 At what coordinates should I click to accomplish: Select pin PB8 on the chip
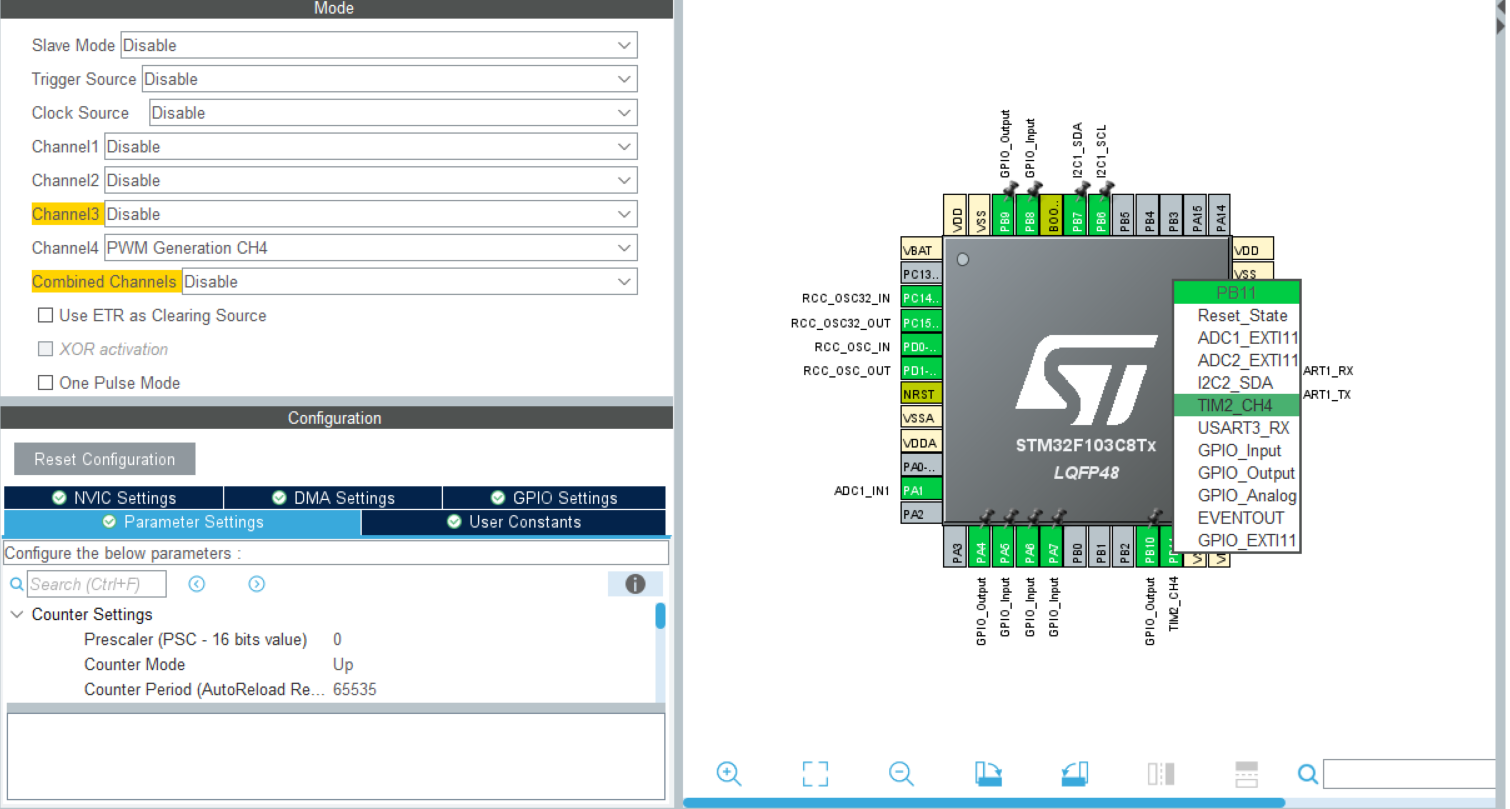click(1029, 215)
